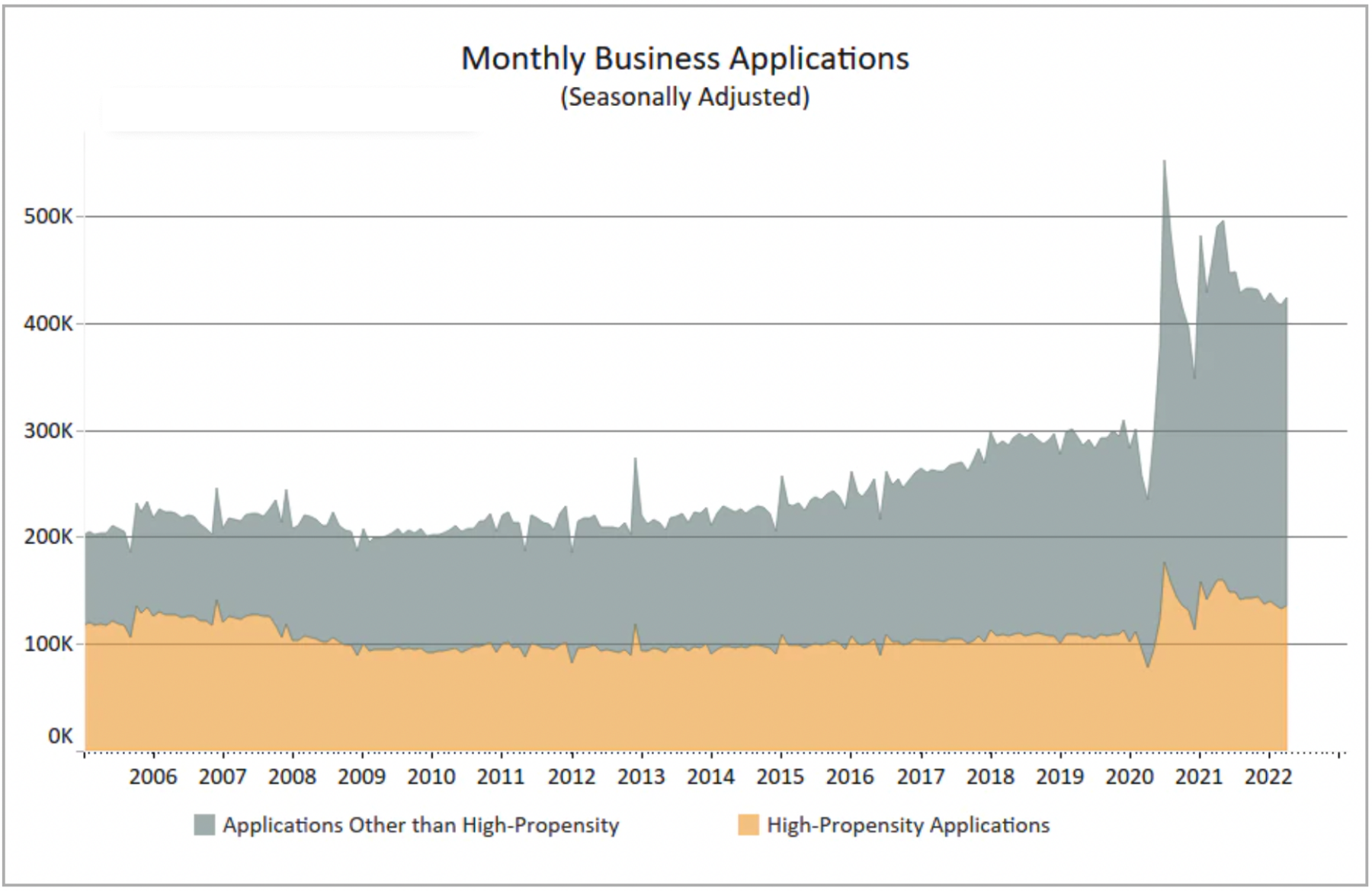Click the orange High-Propensity Applications legend swatch

click(x=749, y=825)
